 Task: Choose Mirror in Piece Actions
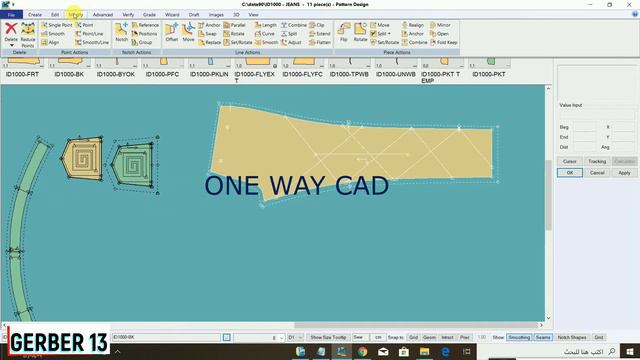[440, 25]
